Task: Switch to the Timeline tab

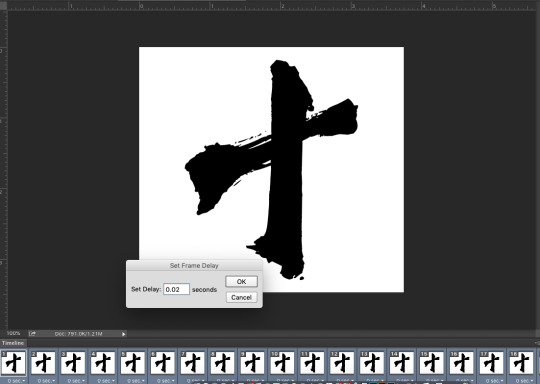Action: [x=13, y=343]
